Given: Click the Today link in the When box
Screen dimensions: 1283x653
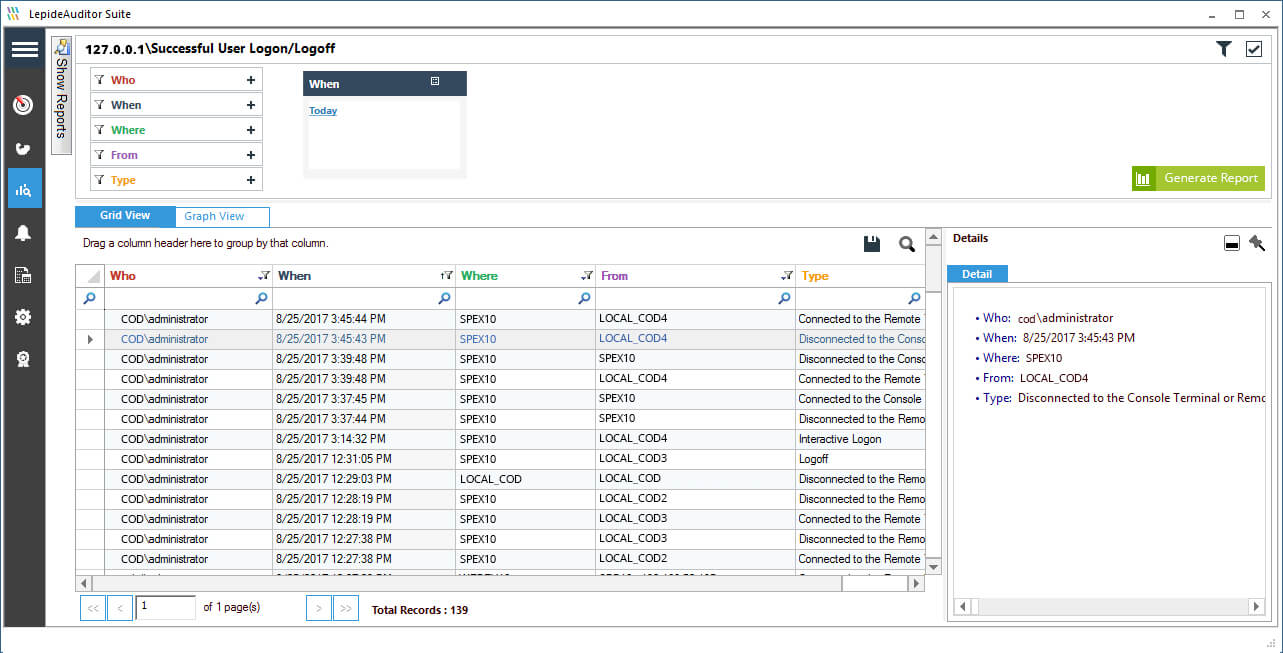Looking at the screenshot, I should [322, 110].
